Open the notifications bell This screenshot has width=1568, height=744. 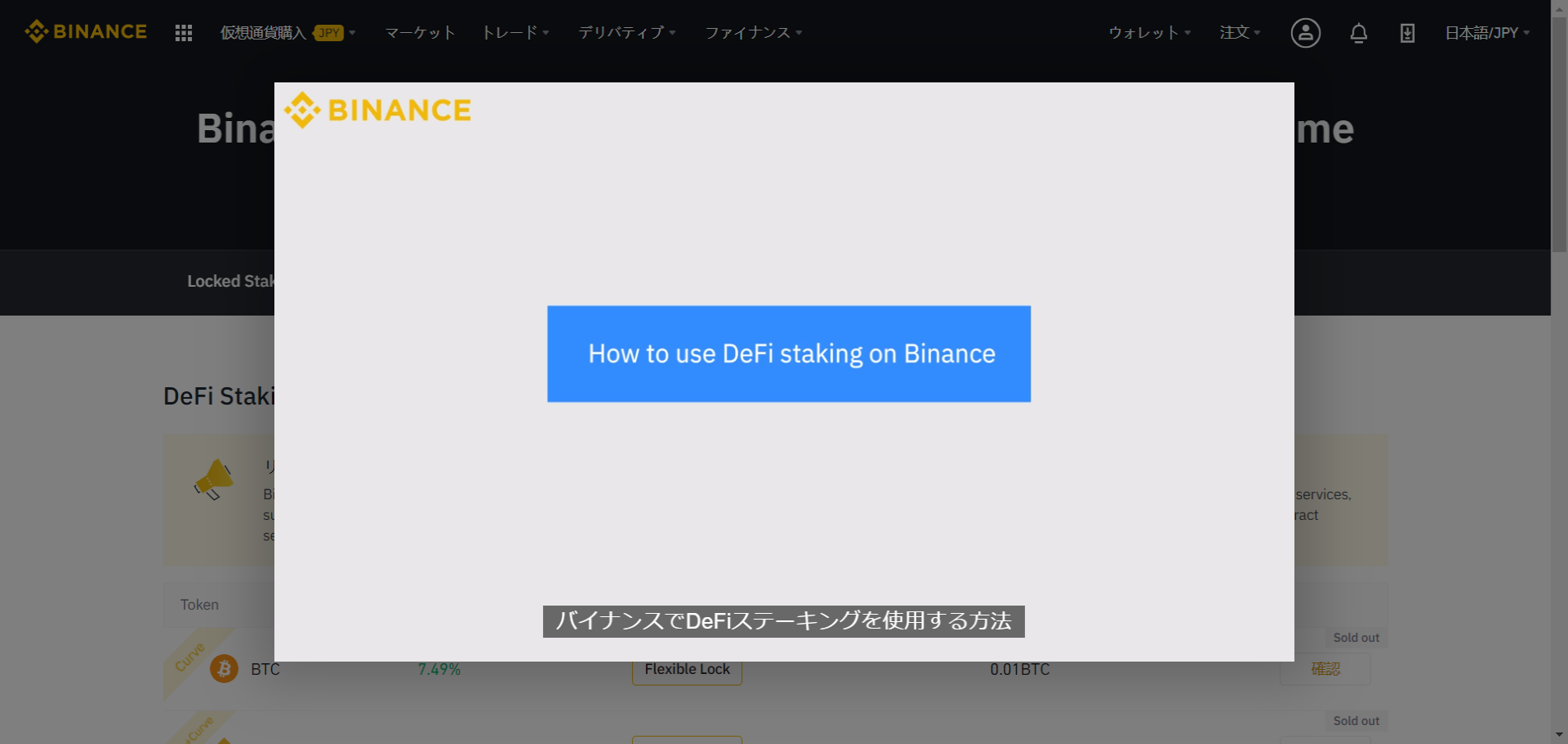1359,33
